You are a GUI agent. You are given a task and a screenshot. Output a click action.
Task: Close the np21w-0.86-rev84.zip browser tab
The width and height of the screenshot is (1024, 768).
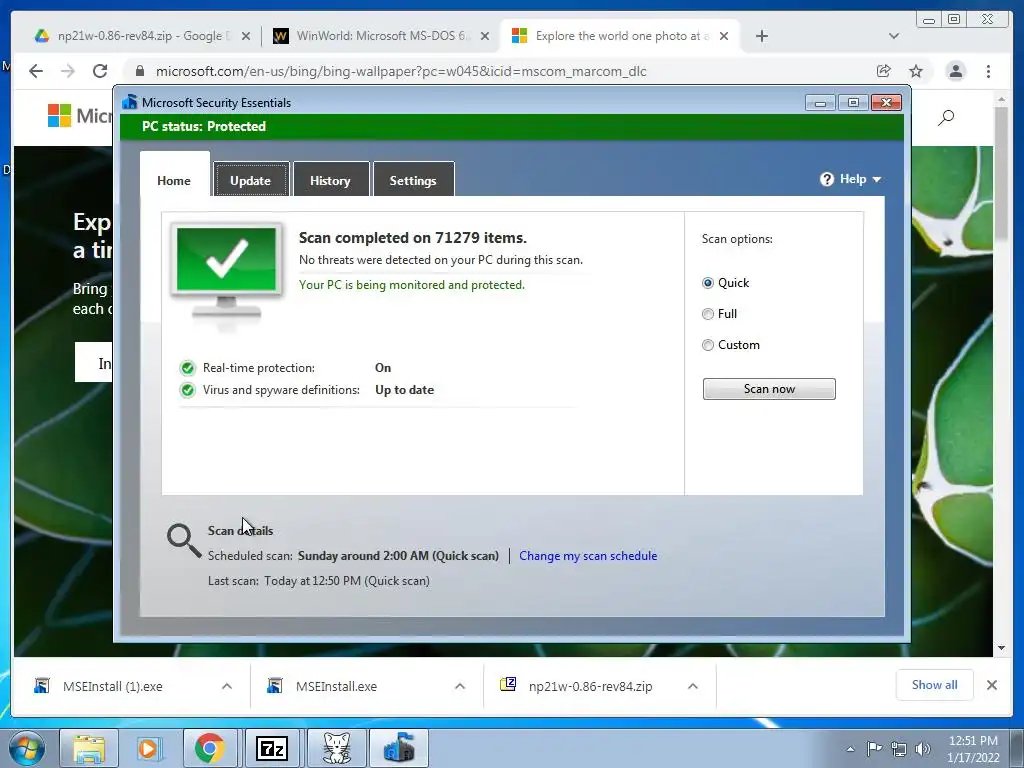[246, 37]
